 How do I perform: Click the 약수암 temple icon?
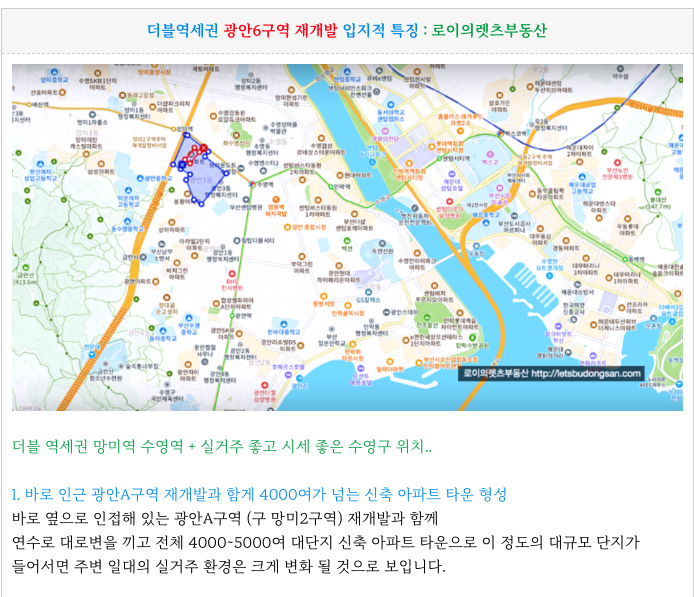click(x=621, y=69)
